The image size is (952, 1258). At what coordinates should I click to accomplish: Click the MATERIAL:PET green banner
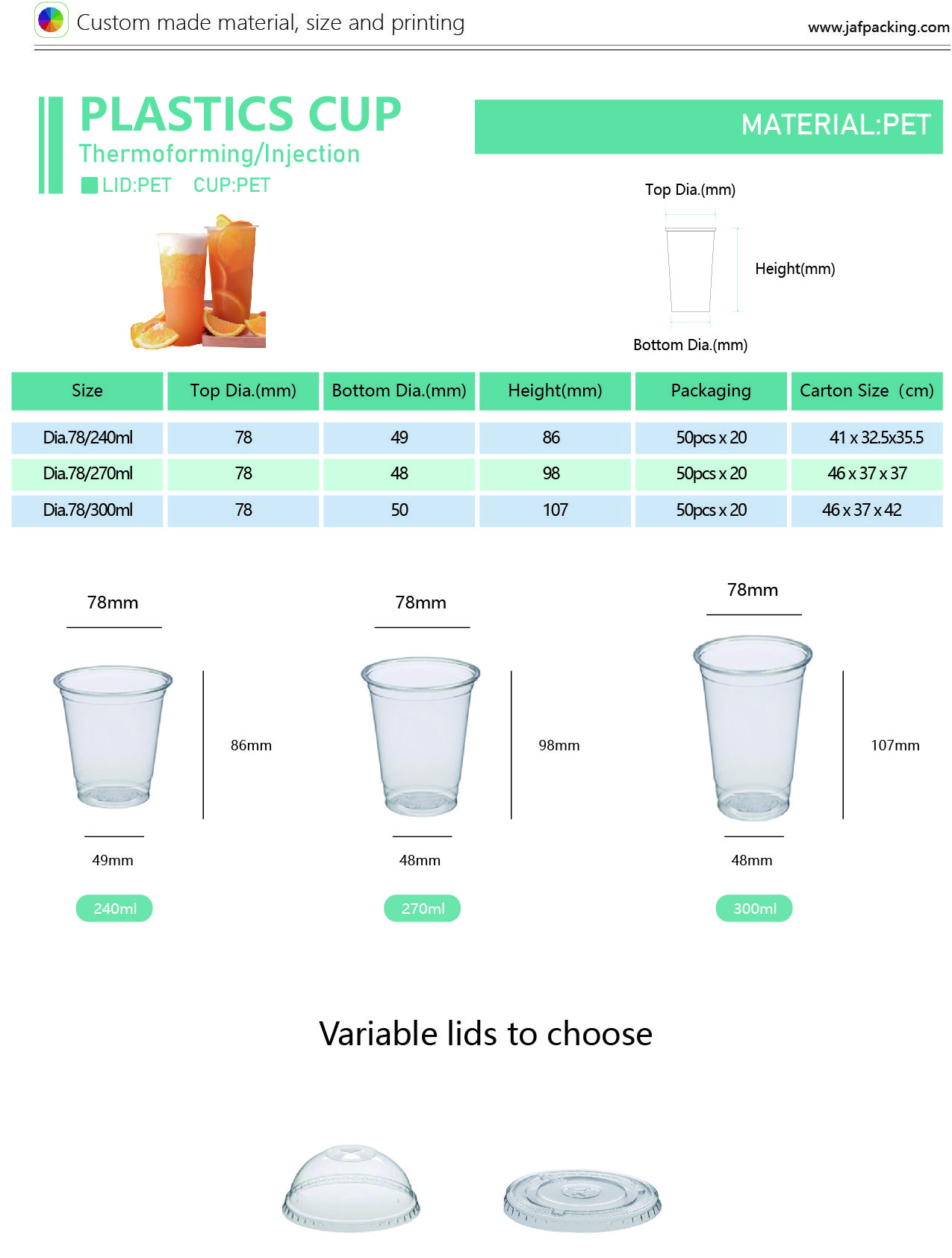pos(709,126)
